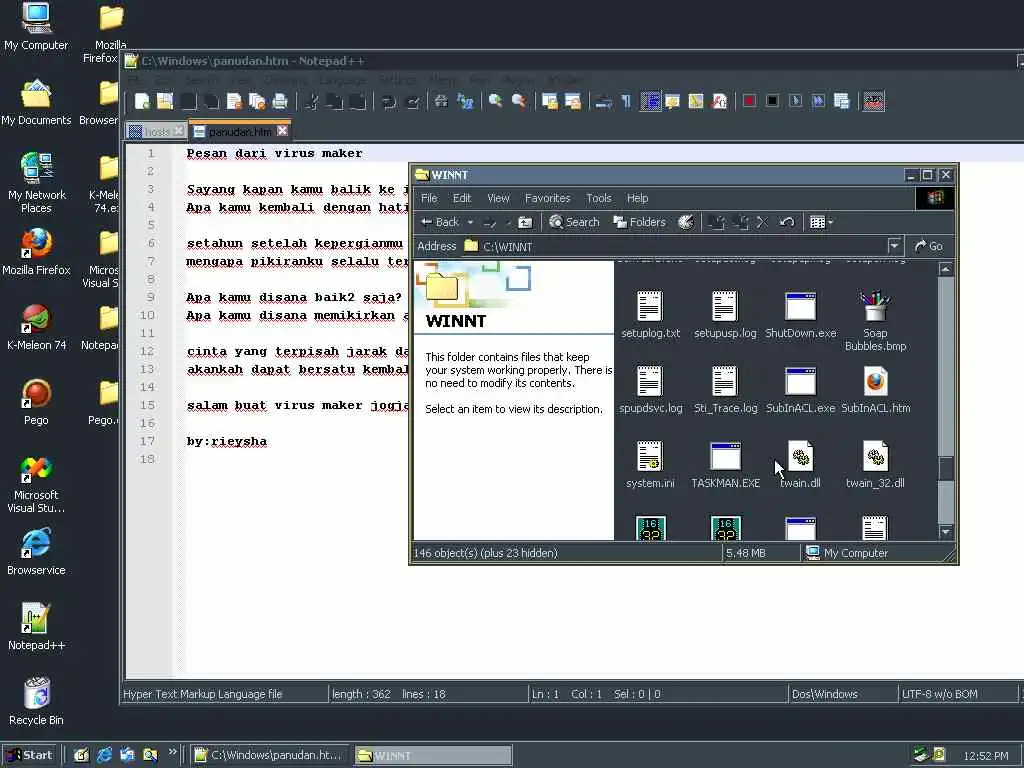1024x768 pixels.
Task: Click the WINNT file list scroll down arrow
Action: pyautogui.click(x=946, y=532)
